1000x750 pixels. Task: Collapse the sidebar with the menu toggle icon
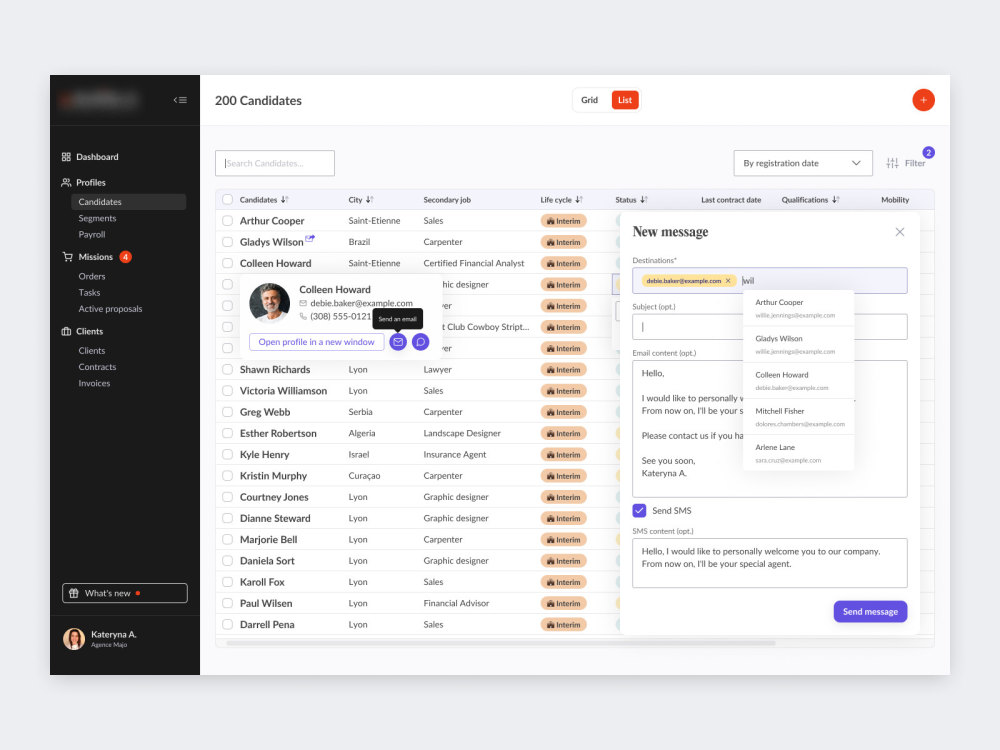click(x=180, y=100)
